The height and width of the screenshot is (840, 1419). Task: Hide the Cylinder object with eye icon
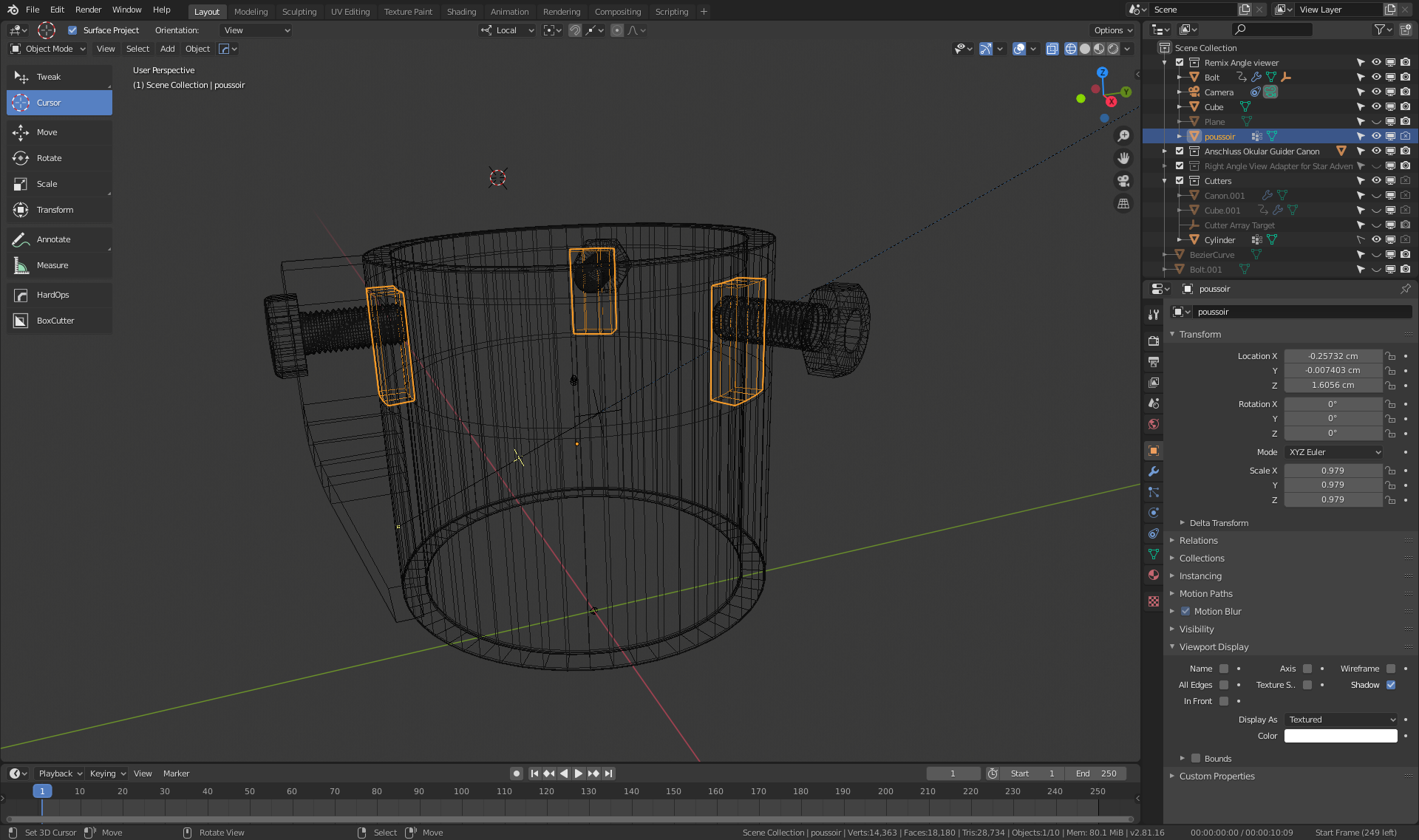[1376, 239]
